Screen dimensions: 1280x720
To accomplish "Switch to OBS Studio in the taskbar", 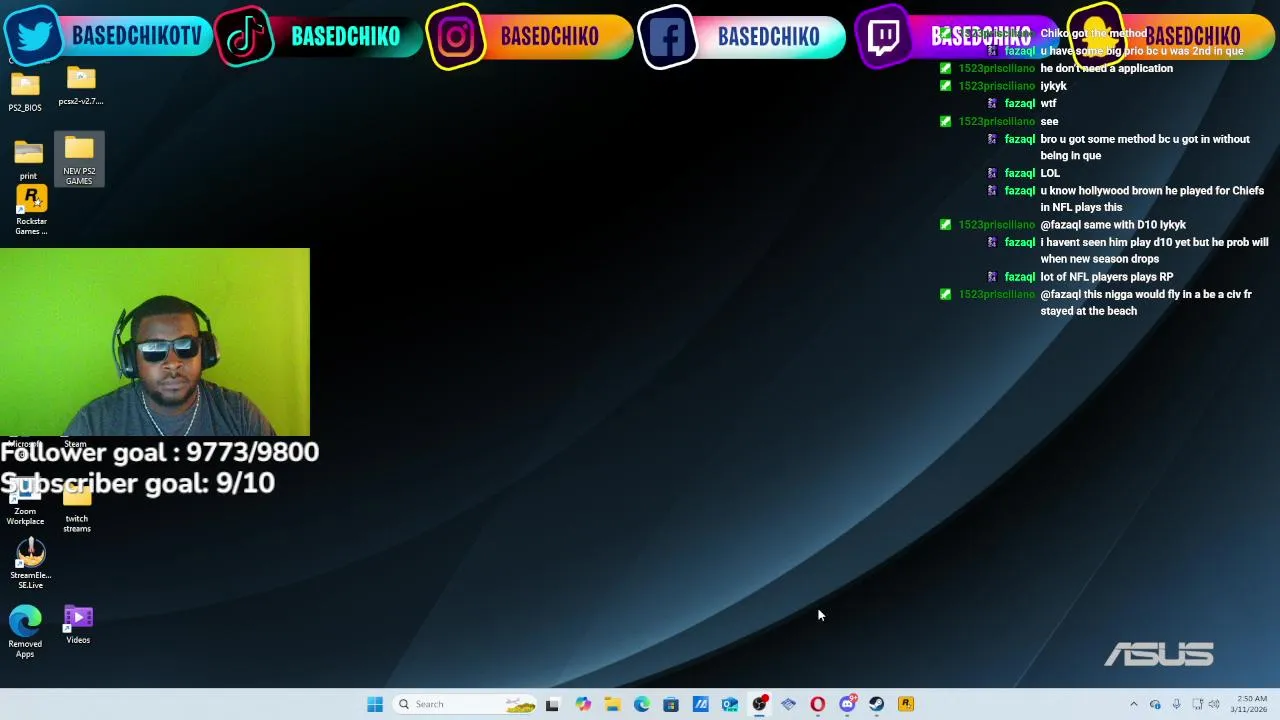I will coord(759,704).
